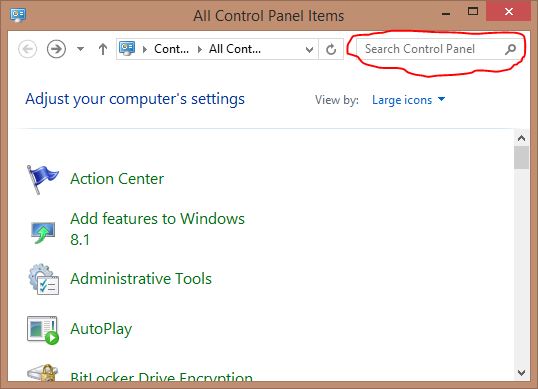Click the BitLocker Drive Encryption padlock icon
The width and height of the screenshot is (538, 389).
tap(43, 373)
